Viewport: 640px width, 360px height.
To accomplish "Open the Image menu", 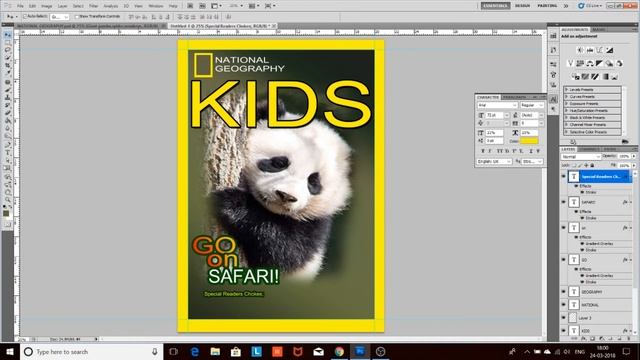I will pyautogui.click(x=47, y=6).
